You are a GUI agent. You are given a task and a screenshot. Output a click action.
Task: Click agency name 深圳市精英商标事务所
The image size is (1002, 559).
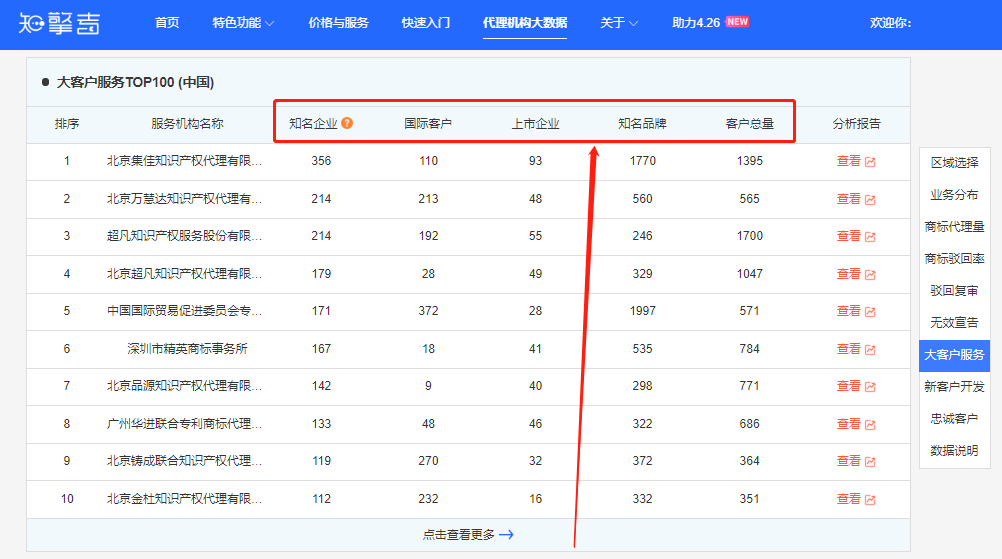[x=187, y=348]
